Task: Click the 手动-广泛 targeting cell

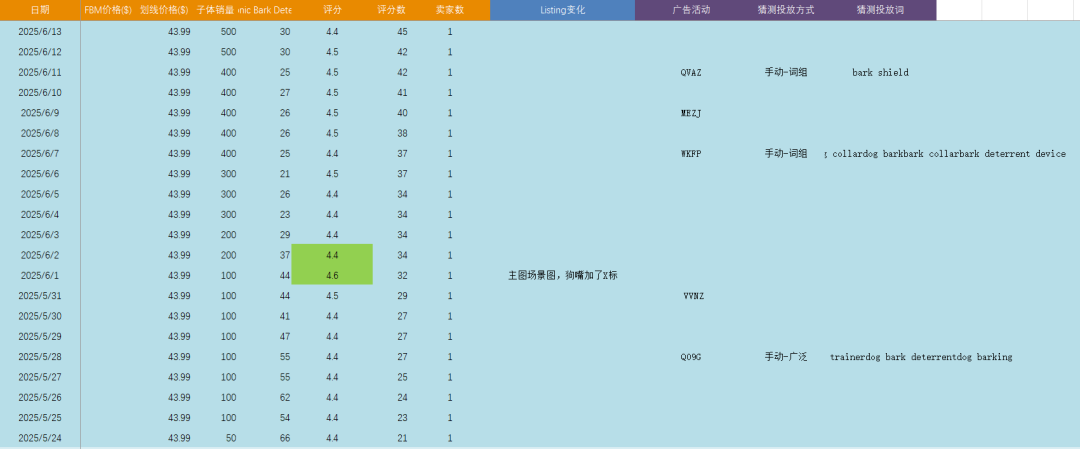Action: pos(786,357)
